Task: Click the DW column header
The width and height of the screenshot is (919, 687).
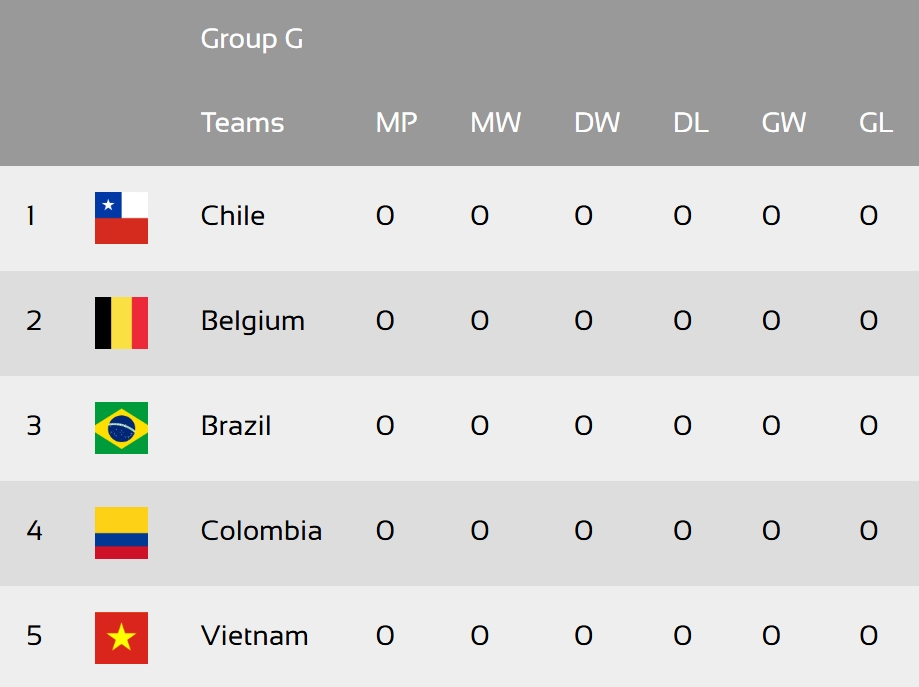Action: tap(597, 123)
